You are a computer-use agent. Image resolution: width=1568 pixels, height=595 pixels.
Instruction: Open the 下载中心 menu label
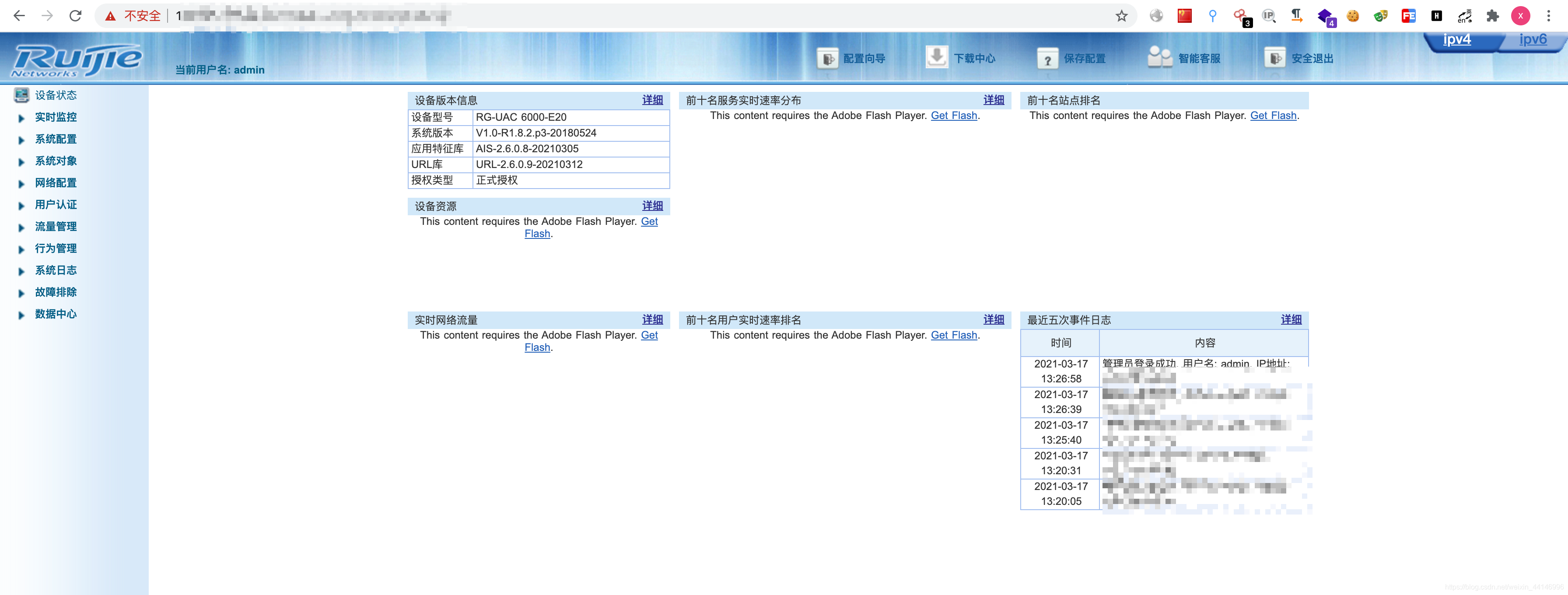click(974, 58)
